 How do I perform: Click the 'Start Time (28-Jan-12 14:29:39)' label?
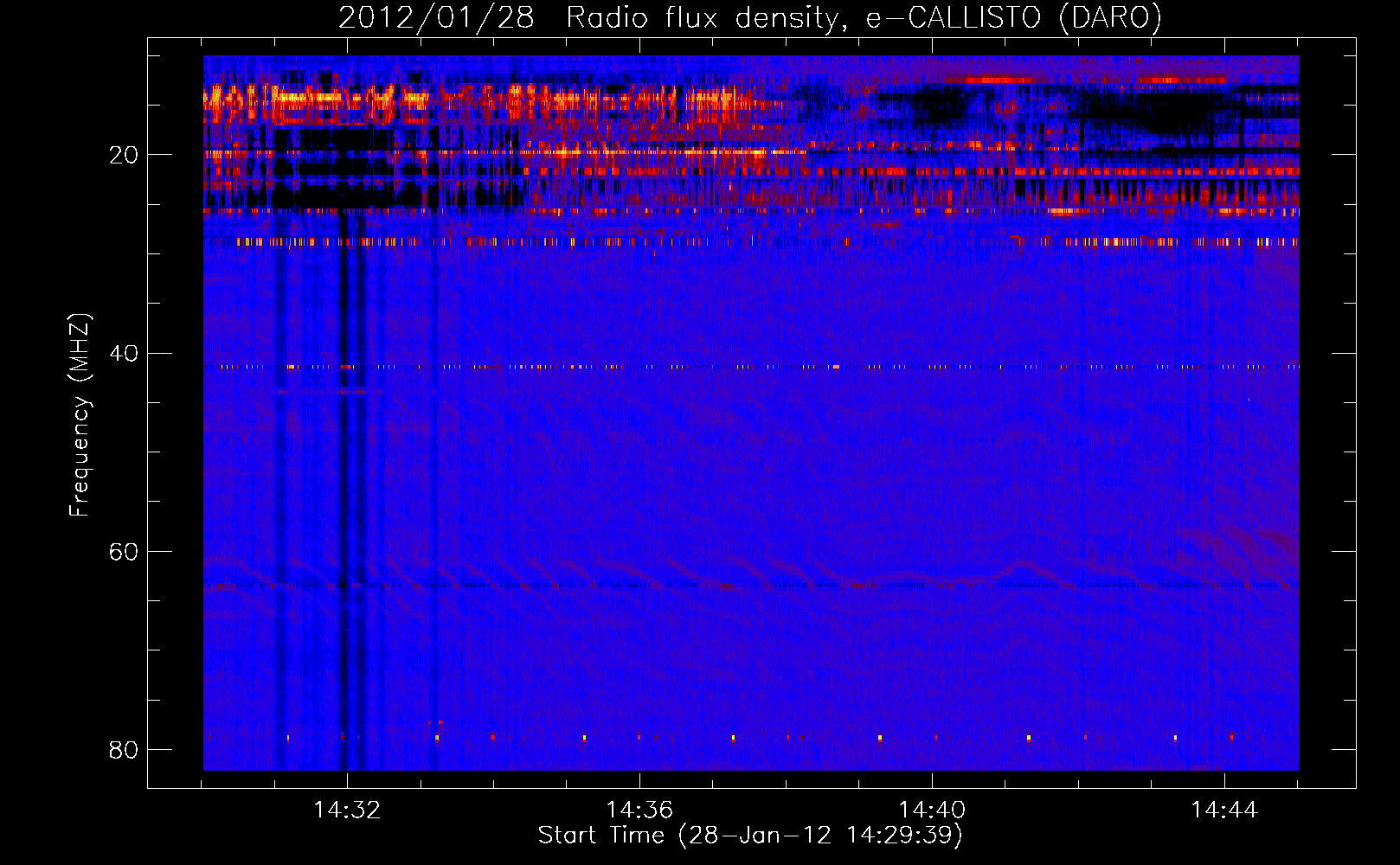coord(750,836)
